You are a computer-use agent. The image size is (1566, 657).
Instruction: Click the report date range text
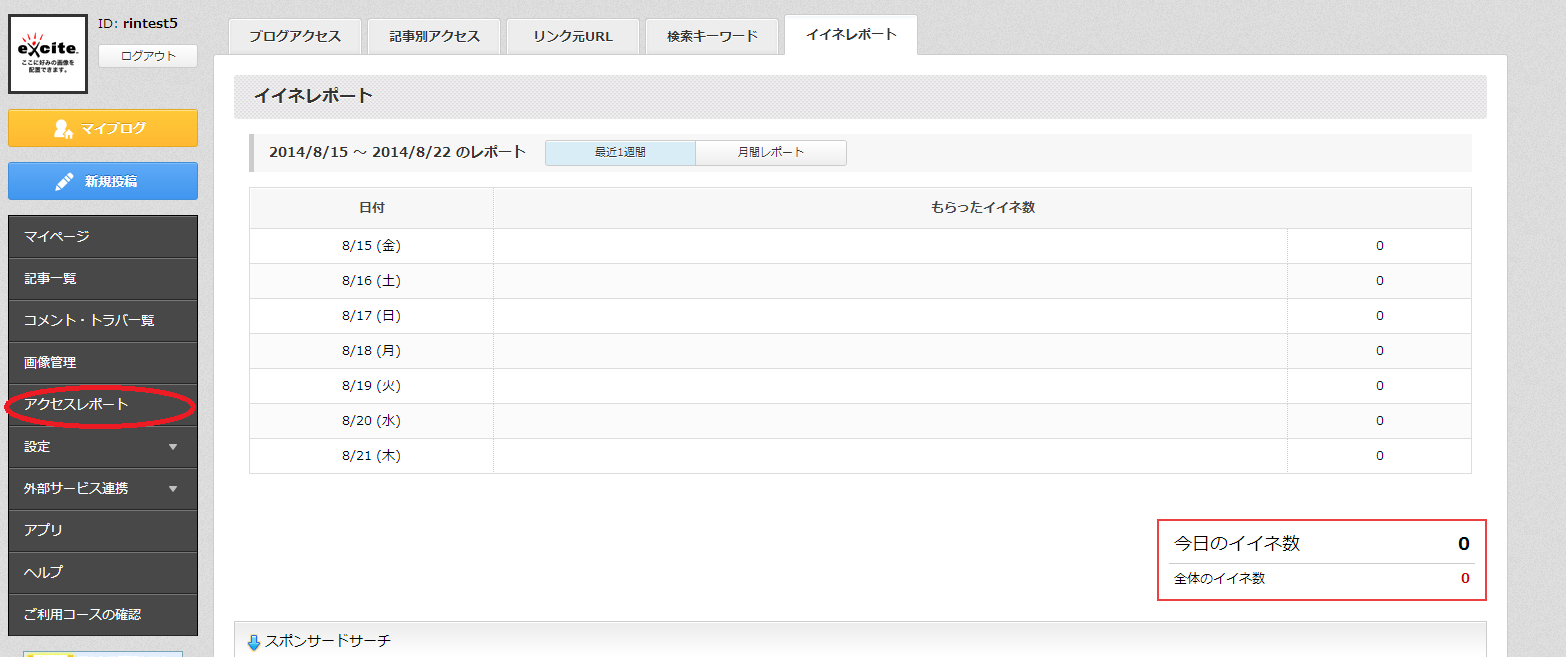click(397, 152)
